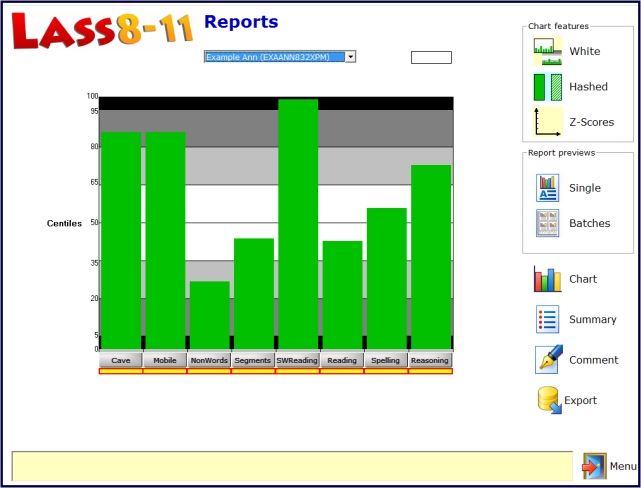The image size is (641, 488).
Task: Click the Comment label text
Action: pos(594,360)
